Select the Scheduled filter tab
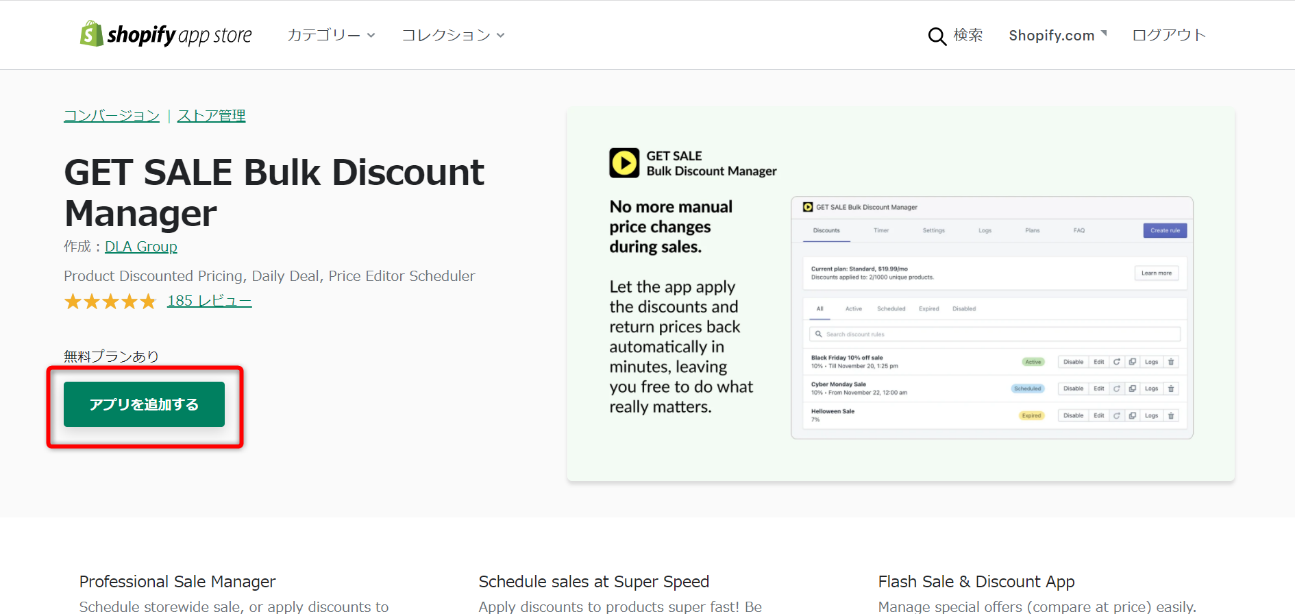The height and width of the screenshot is (614, 1295). 891,309
